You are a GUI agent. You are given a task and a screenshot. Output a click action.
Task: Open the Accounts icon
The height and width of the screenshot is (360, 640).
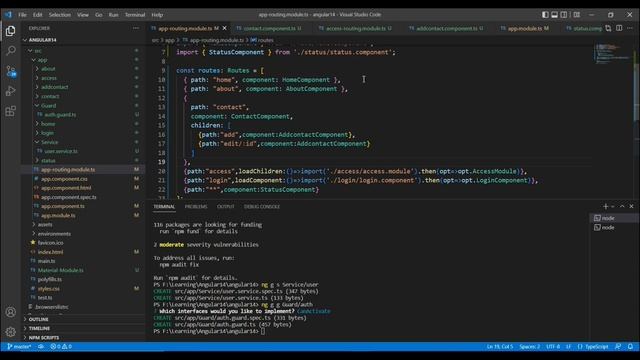coord(11,312)
